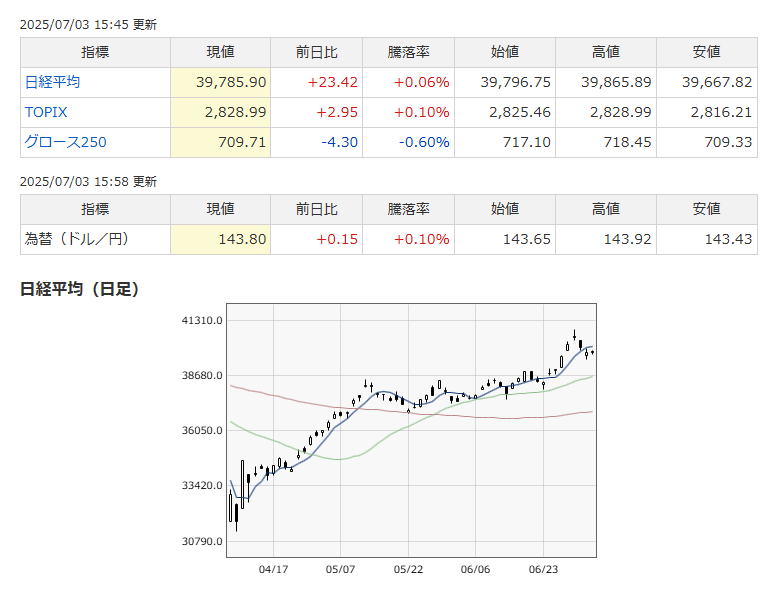Open the 日経平均 index link
Viewport: 780px width, 594px height.
52,82
